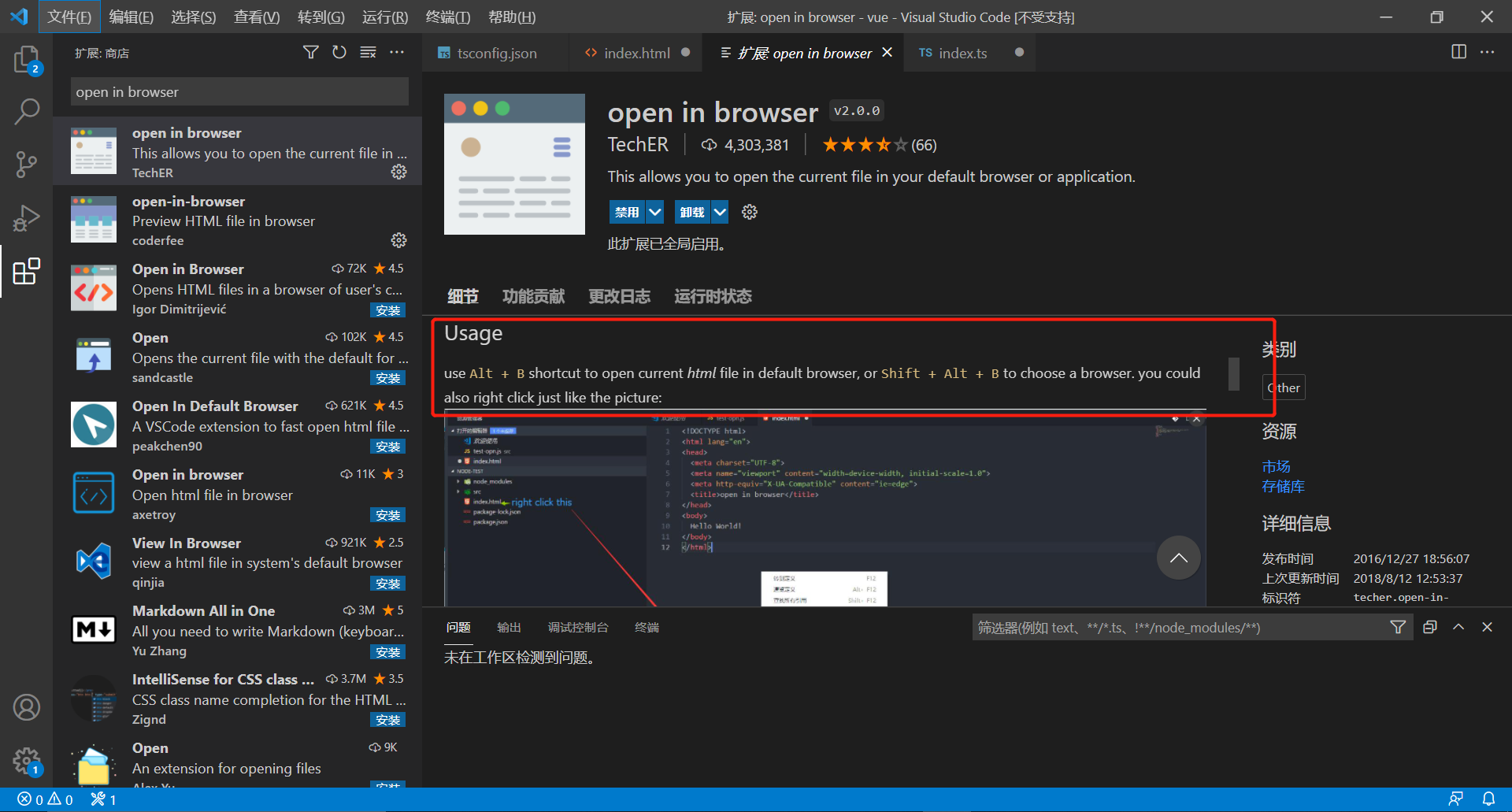
Task: Open editor more actions ellipsis
Action: coord(1487,52)
